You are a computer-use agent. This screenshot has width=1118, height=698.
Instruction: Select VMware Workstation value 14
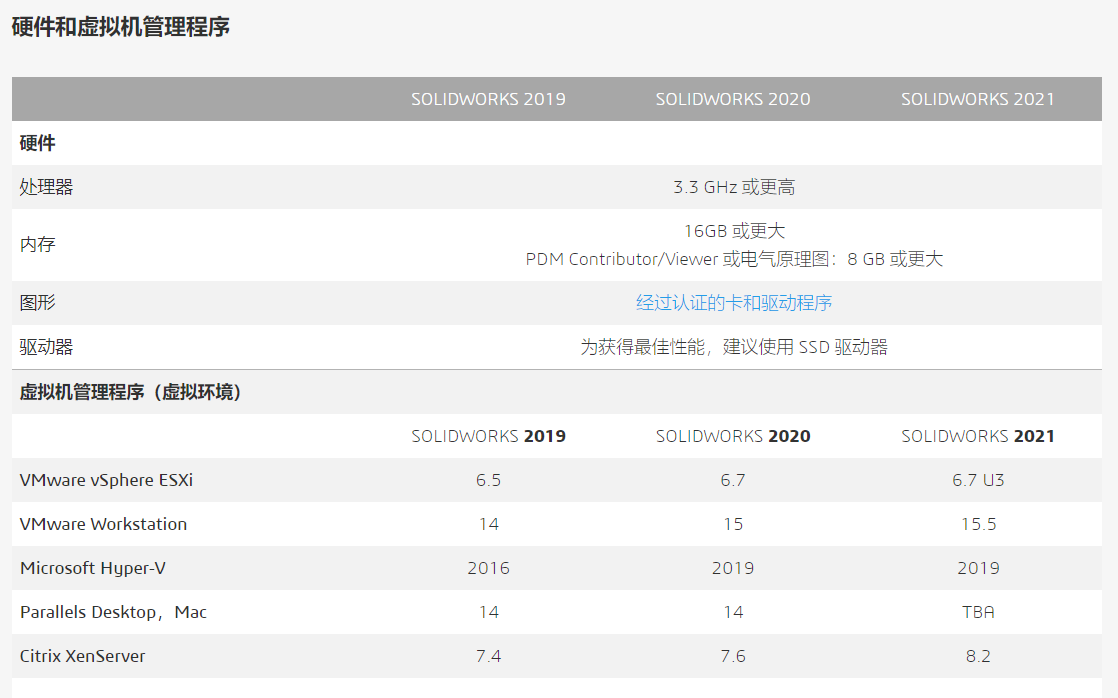pos(488,525)
